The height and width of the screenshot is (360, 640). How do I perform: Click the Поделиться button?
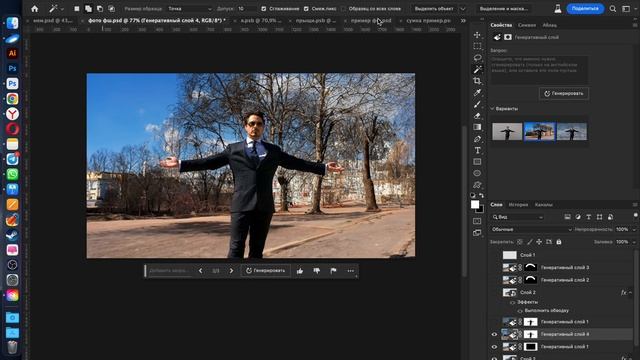point(585,9)
